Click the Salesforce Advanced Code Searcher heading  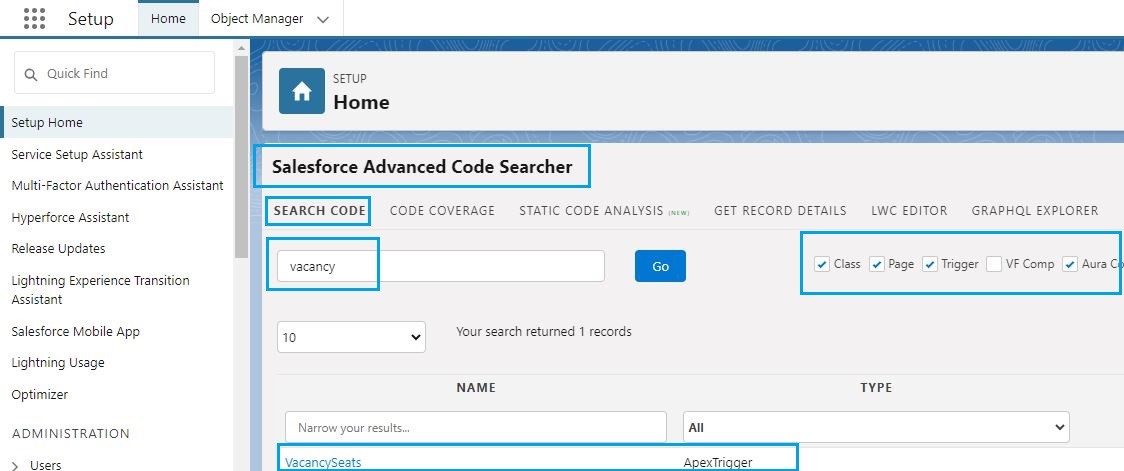422,167
